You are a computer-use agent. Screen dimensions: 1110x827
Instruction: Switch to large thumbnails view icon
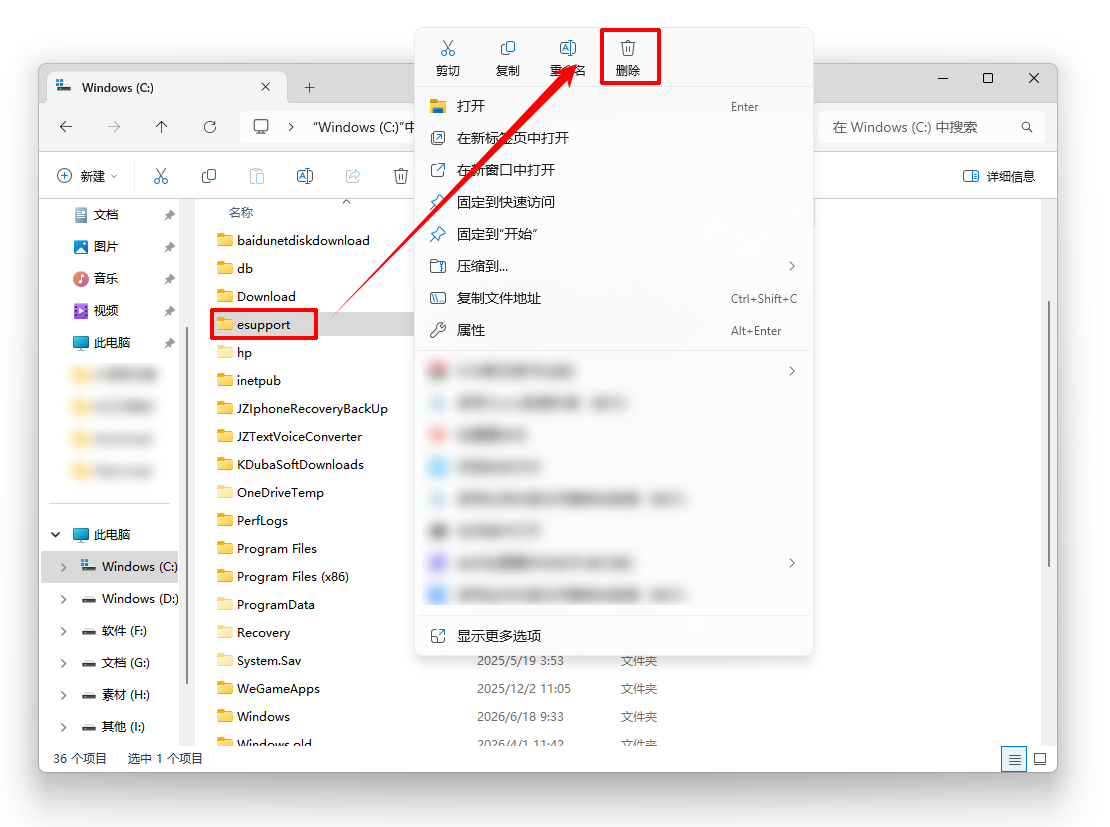pyautogui.click(x=1040, y=759)
